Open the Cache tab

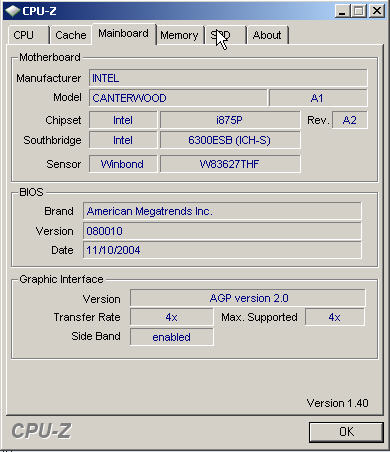(x=71, y=35)
